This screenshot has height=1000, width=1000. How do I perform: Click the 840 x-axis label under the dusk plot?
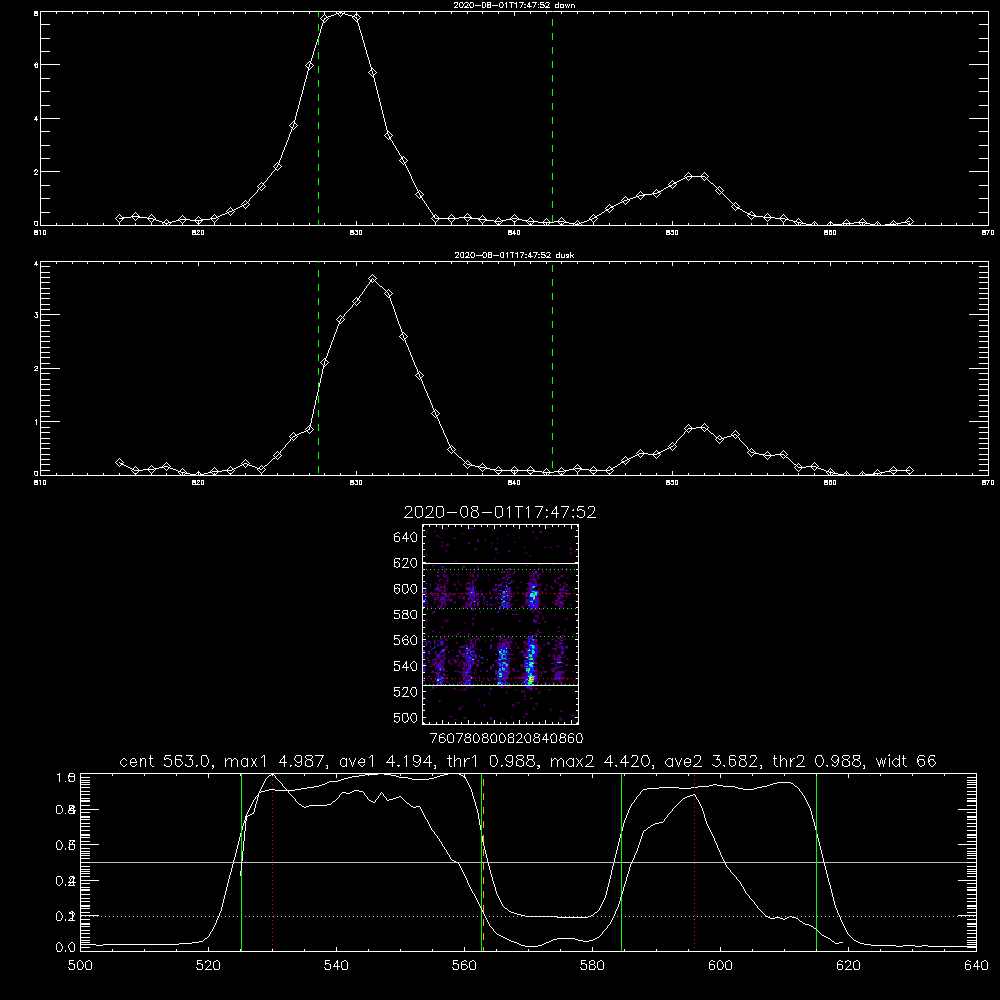(x=514, y=482)
